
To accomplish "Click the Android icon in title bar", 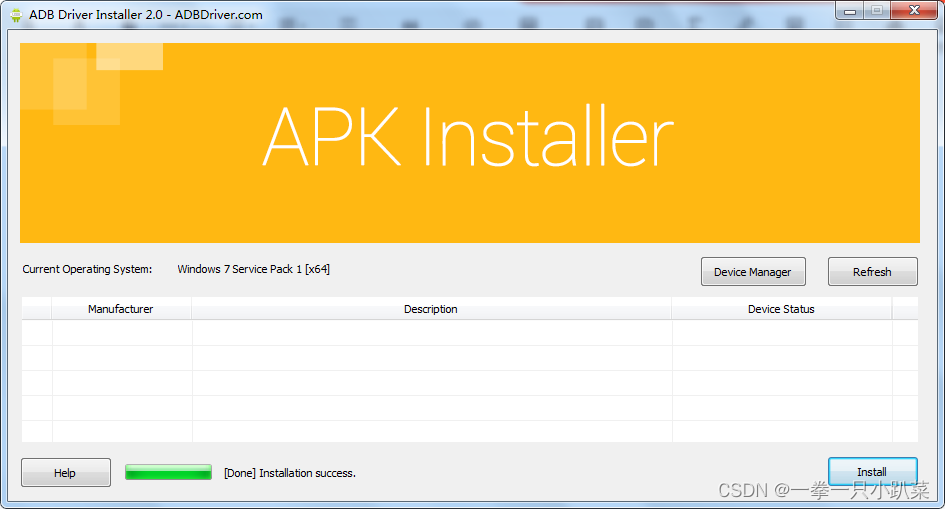I will 16,15.
